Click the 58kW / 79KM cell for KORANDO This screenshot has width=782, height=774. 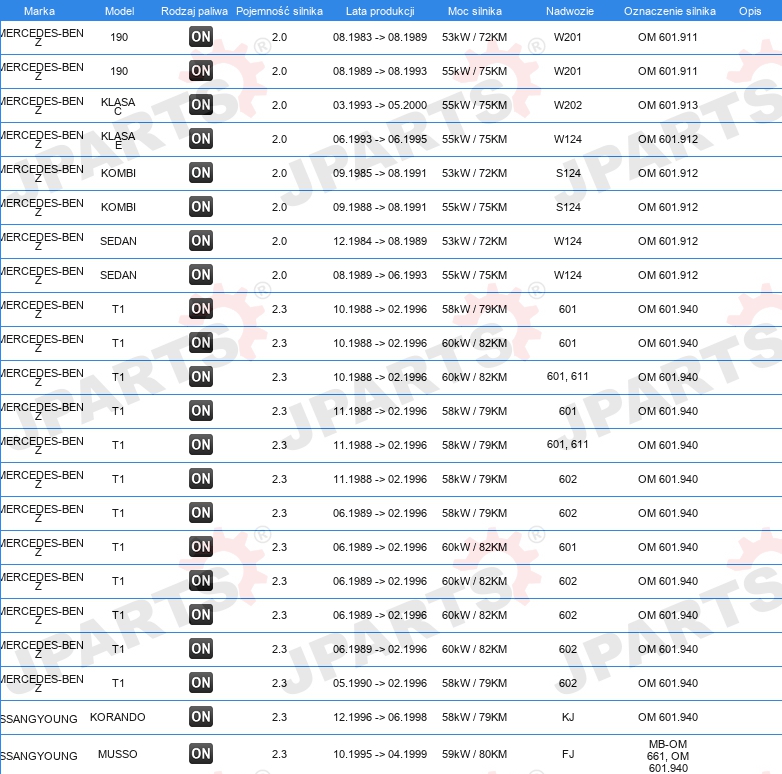[x=474, y=717]
